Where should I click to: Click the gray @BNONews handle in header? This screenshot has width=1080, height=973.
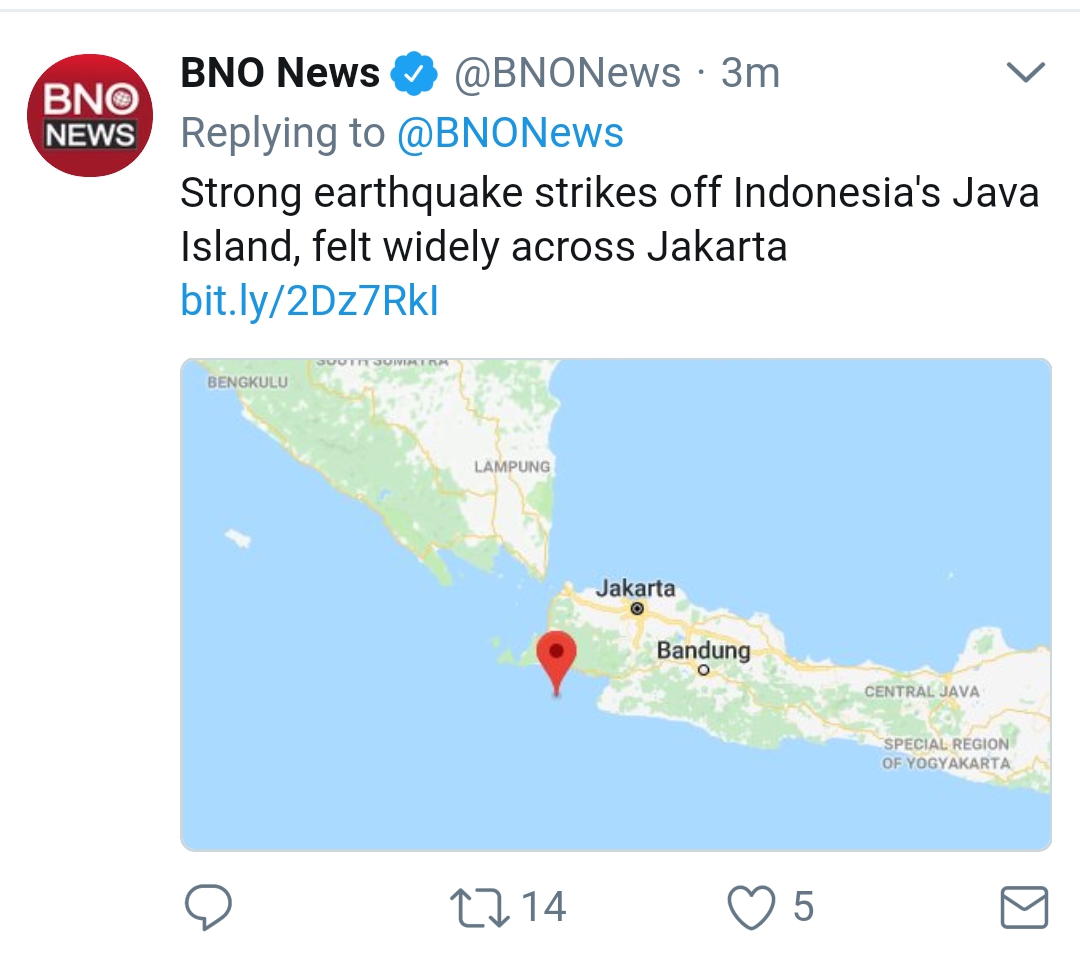pyautogui.click(x=567, y=74)
